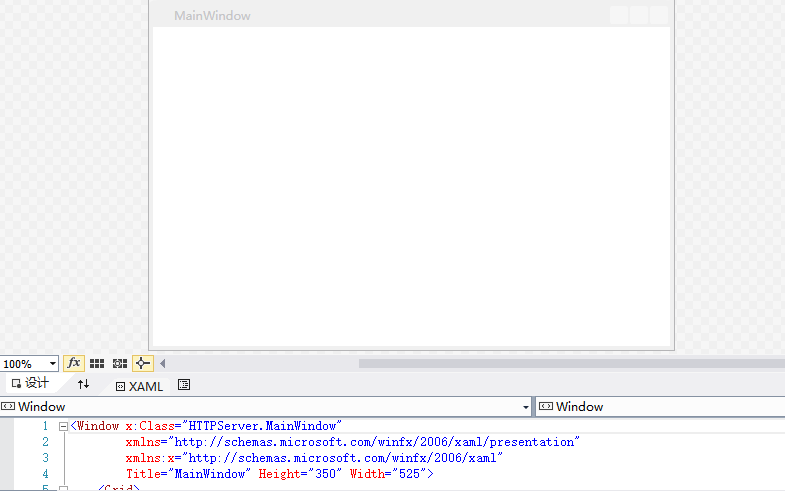Click the XAML tab's code icon

coord(120,387)
